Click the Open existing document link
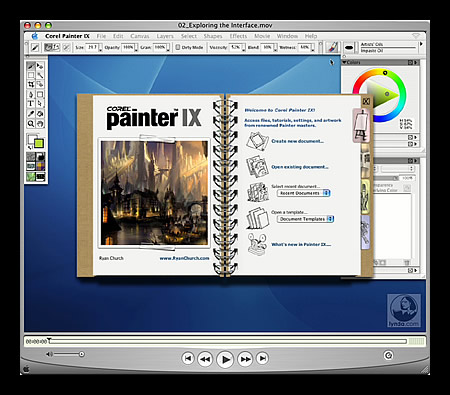 point(300,167)
